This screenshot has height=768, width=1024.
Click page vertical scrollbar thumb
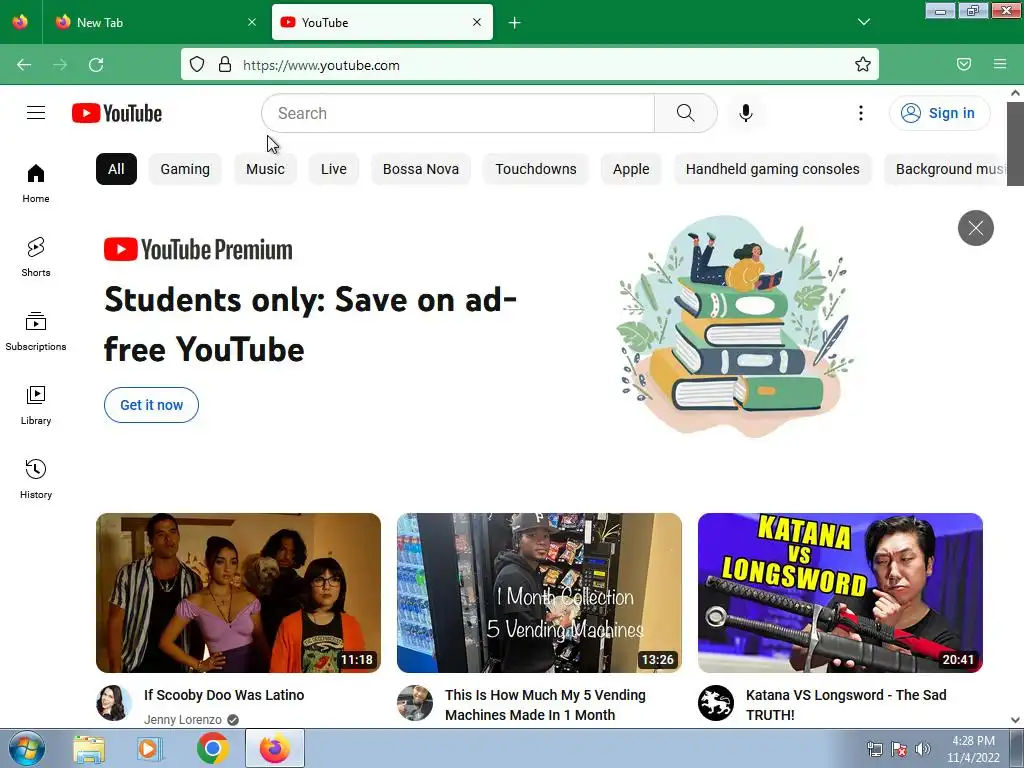pos(1016,144)
